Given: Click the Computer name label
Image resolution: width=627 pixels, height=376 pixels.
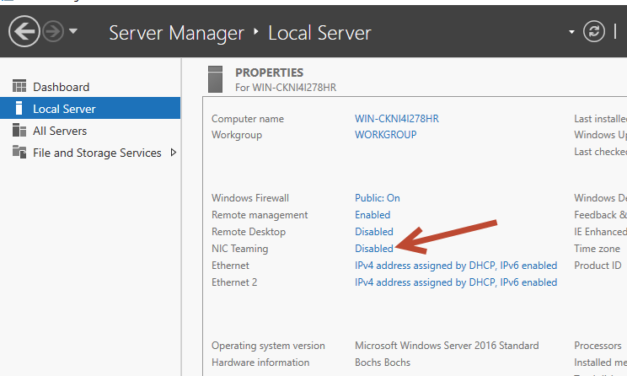Looking at the screenshot, I should tap(248, 119).
